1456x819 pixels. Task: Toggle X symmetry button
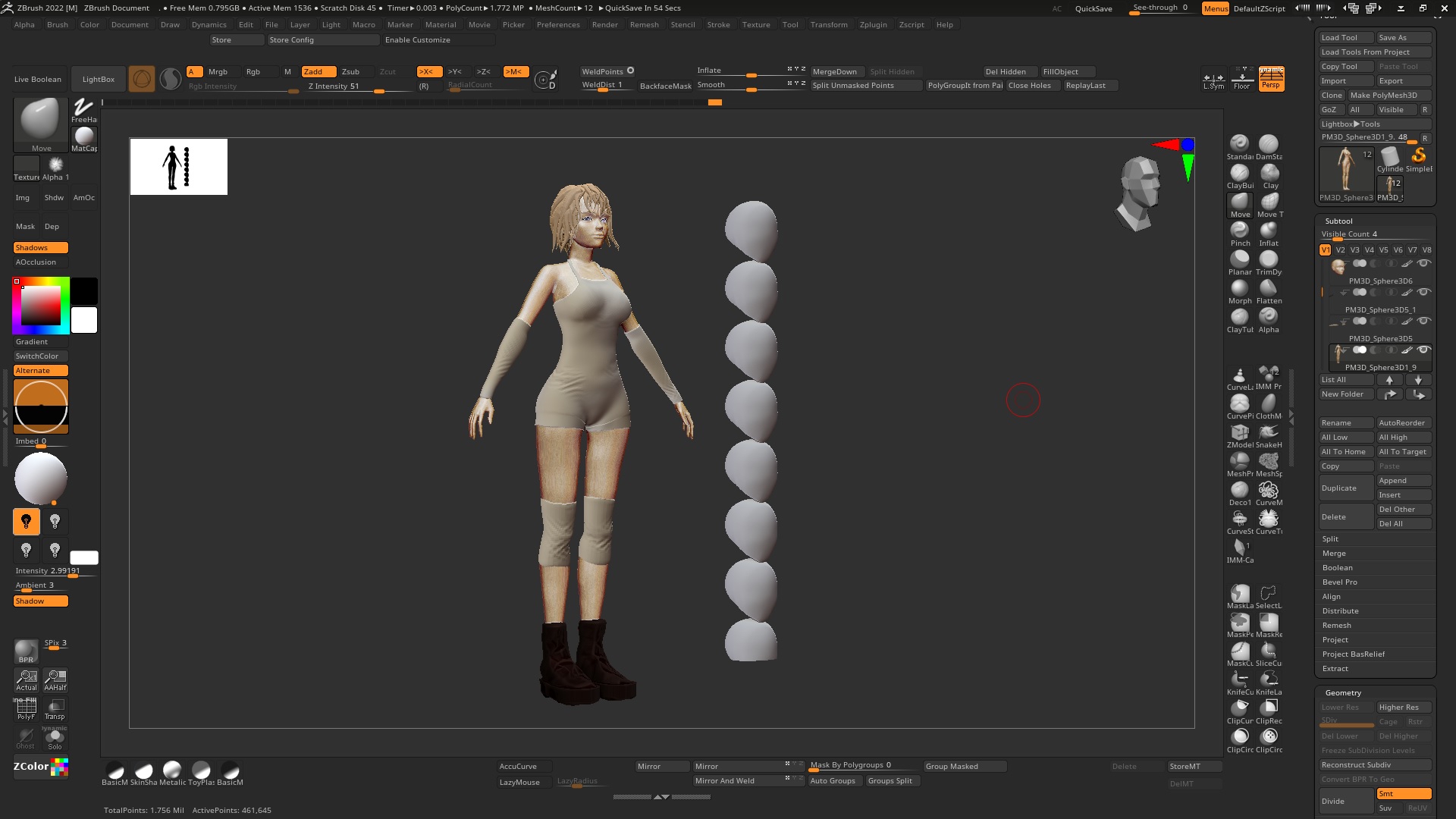pyautogui.click(x=428, y=72)
